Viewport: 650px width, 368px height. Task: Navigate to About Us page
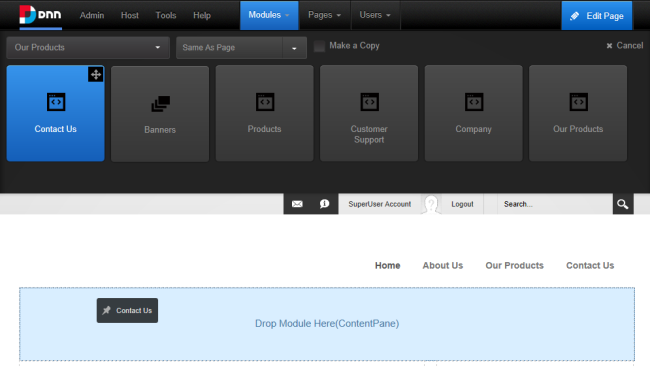click(443, 266)
